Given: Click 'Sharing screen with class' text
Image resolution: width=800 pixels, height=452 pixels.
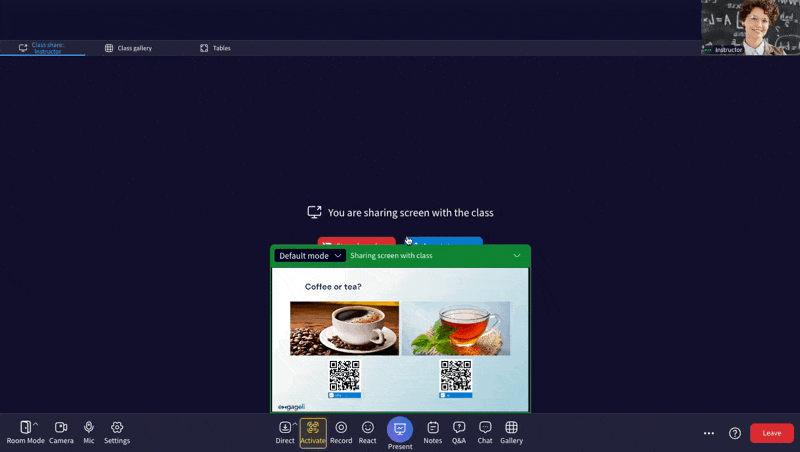Looking at the screenshot, I should [x=391, y=256].
